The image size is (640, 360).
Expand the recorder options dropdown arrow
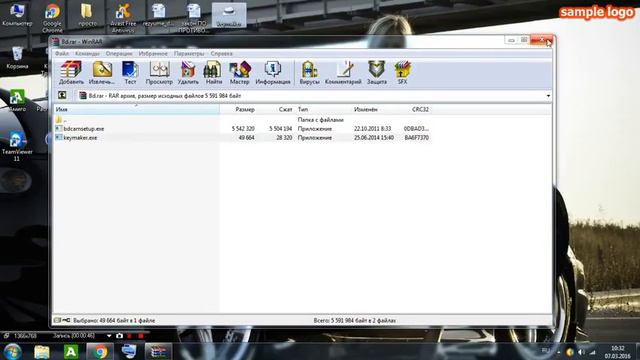pos(109,336)
